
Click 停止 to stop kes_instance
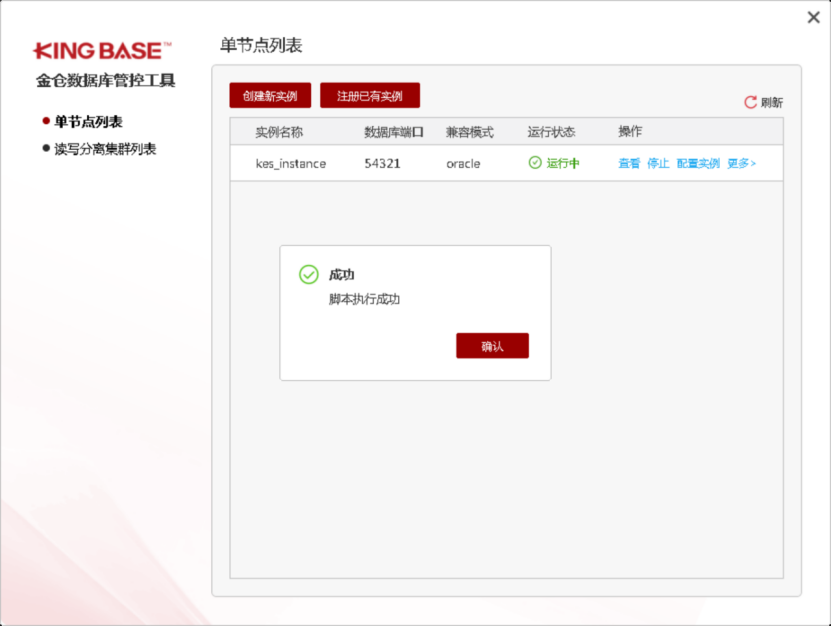(658, 163)
